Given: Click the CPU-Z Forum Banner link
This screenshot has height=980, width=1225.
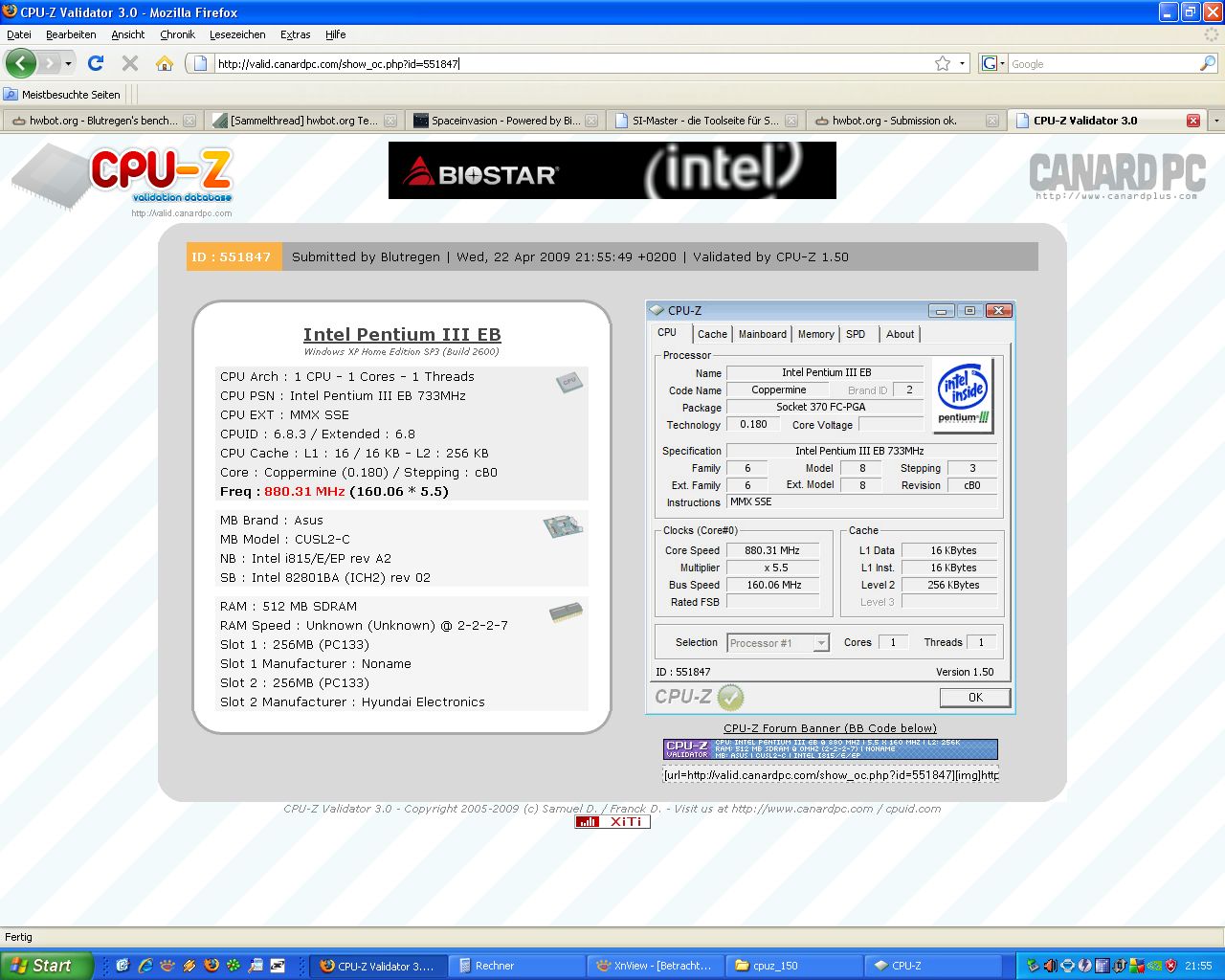Looking at the screenshot, I should pos(830,728).
